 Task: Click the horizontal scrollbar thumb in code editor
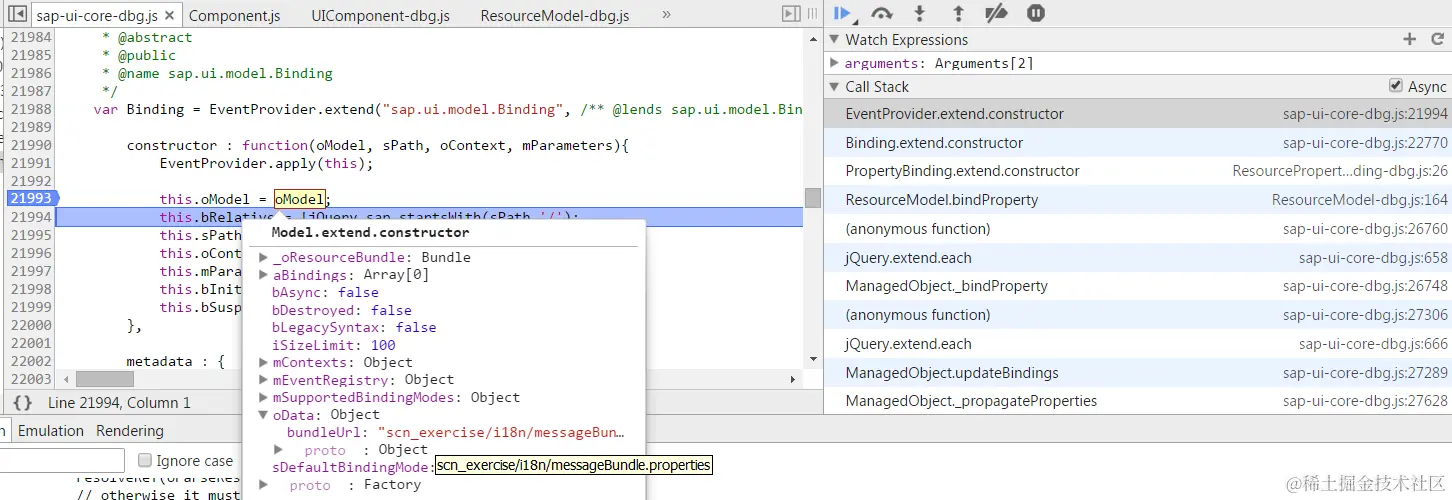(104, 380)
